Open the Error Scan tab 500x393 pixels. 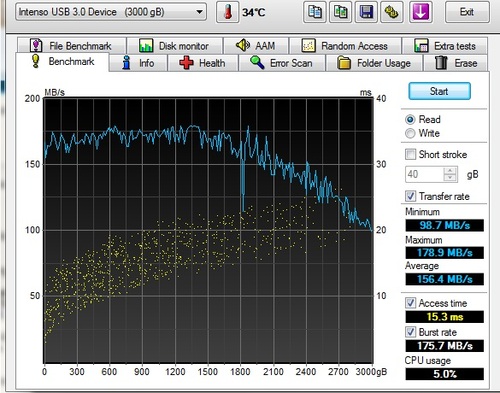[282, 63]
